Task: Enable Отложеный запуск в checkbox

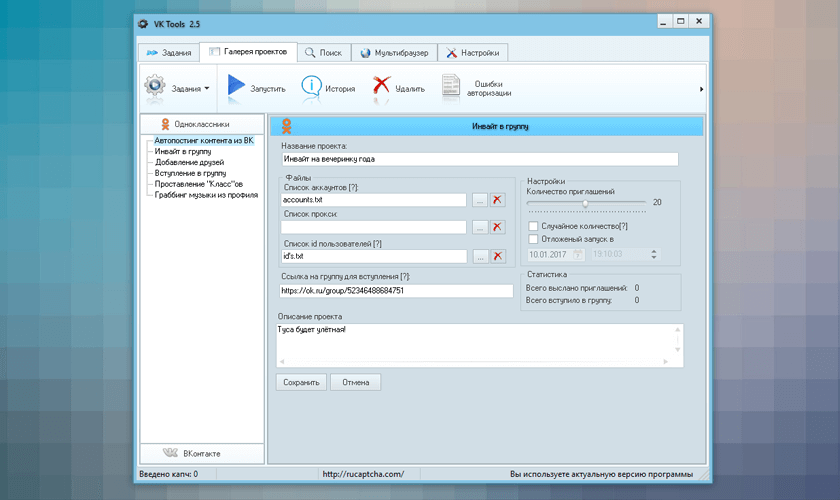Action: click(533, 239)
